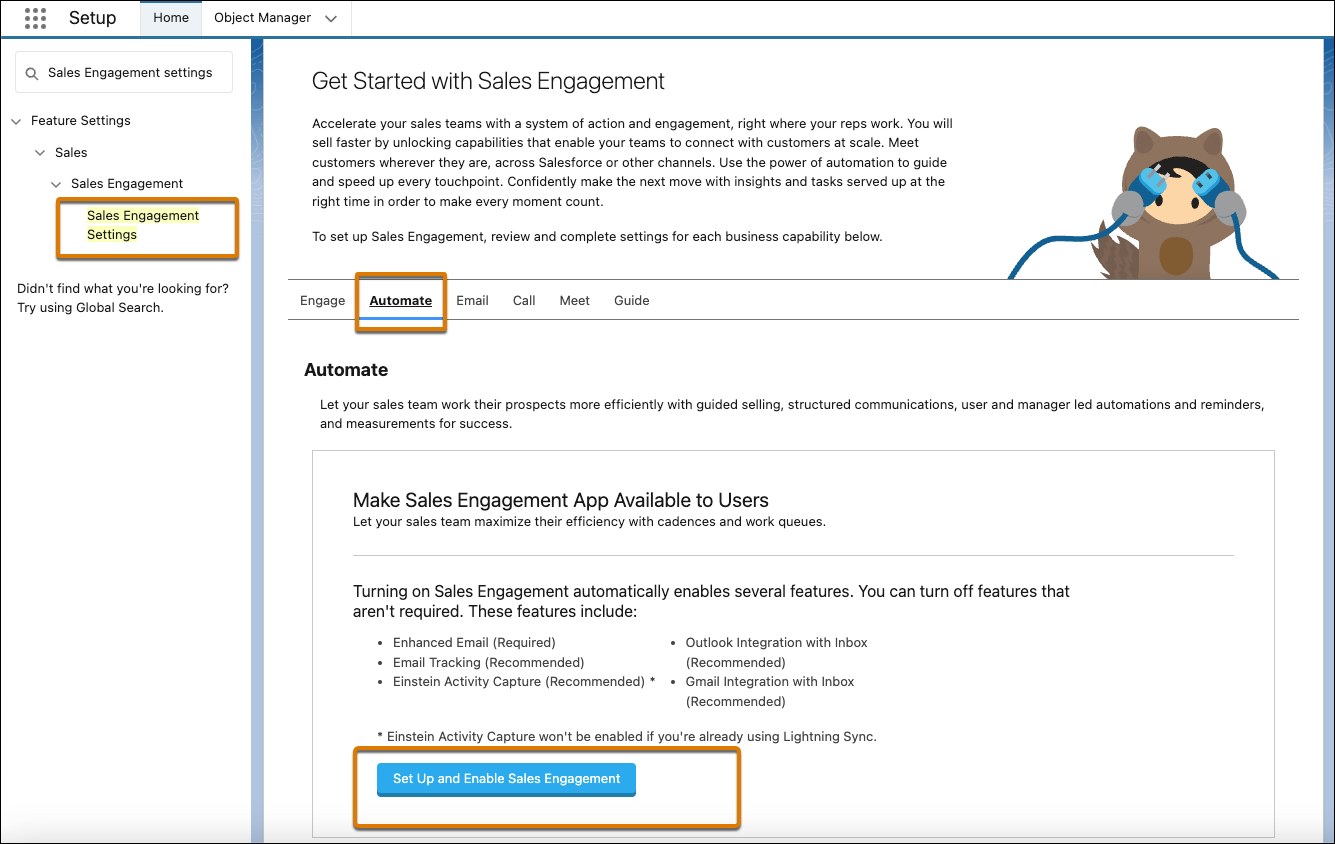
Task: Collapse the Feature Settings tree node
Action: (x=16, y=121)
